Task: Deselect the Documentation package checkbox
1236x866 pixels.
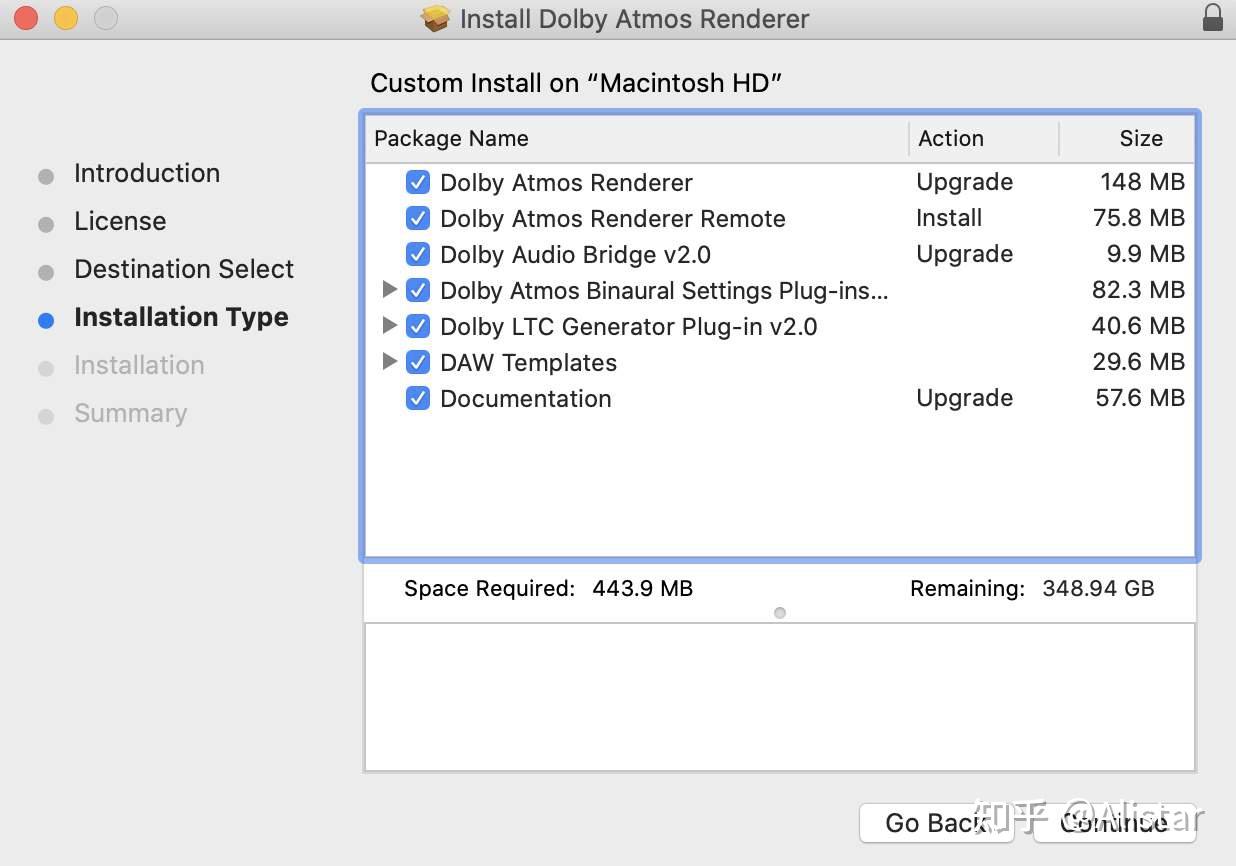Action: [x=418, y=398]
